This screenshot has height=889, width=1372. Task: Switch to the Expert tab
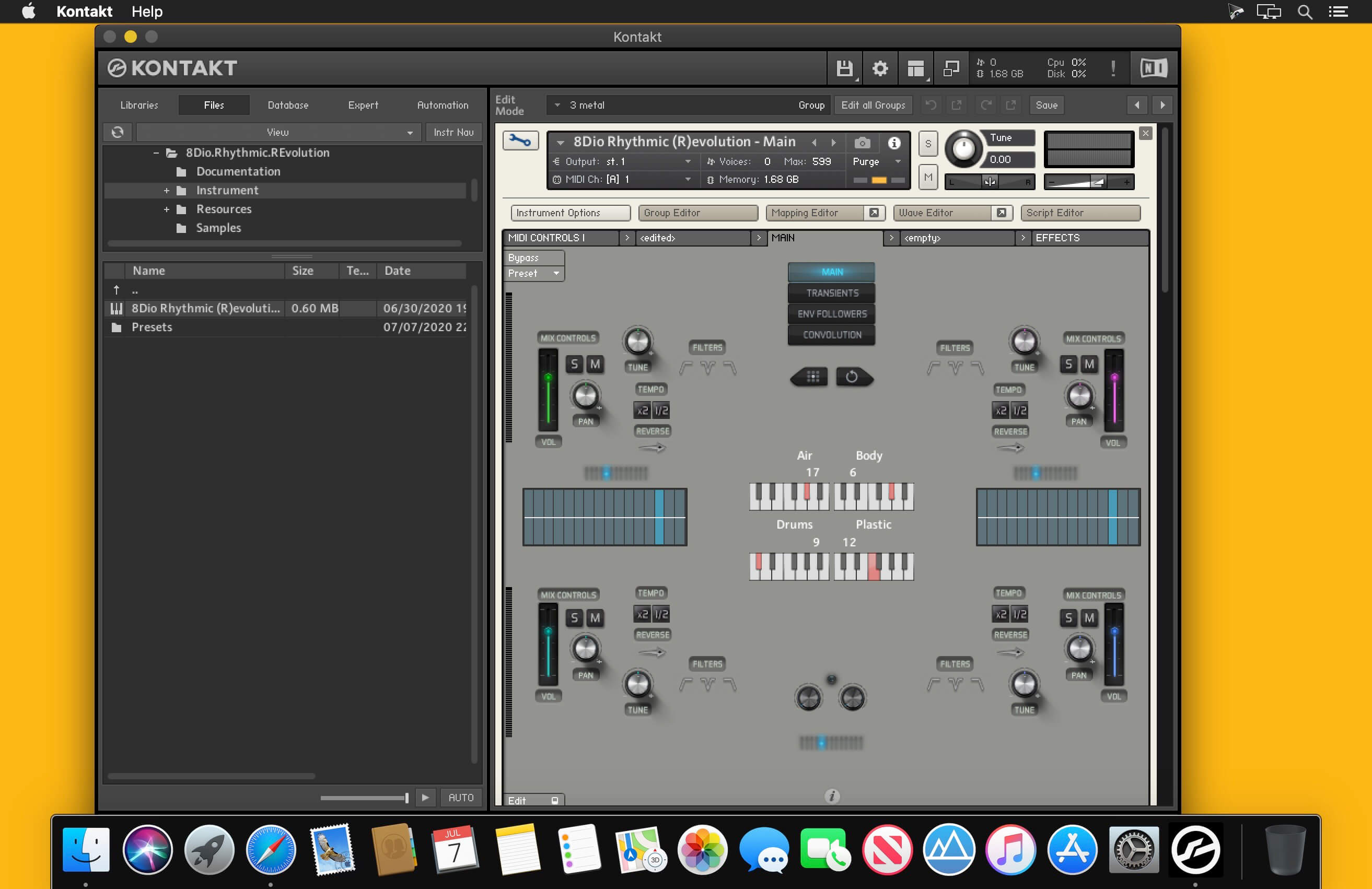point(363,105)
